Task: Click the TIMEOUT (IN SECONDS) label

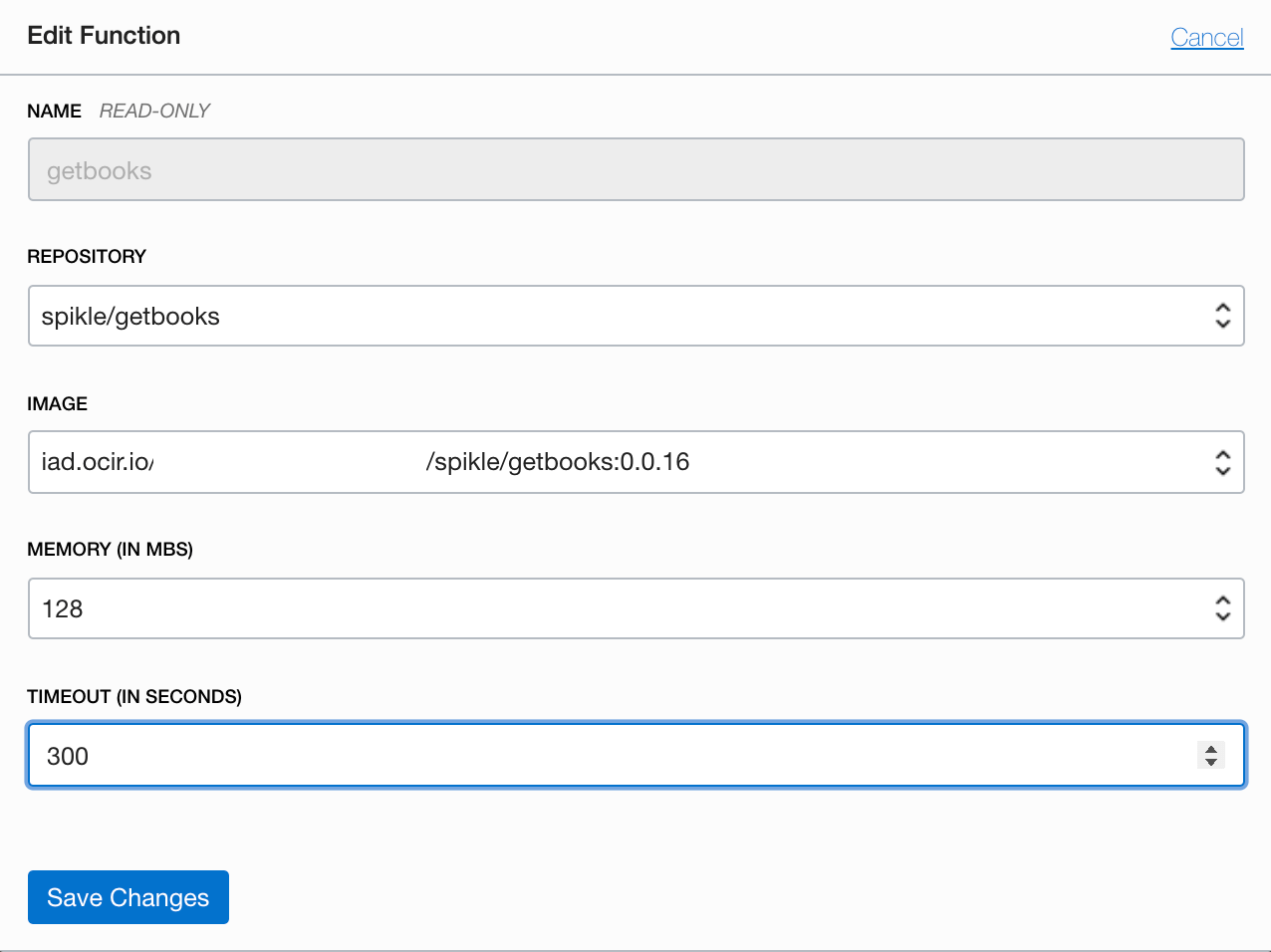Action: pyautogui.click(x=134, y=696)
